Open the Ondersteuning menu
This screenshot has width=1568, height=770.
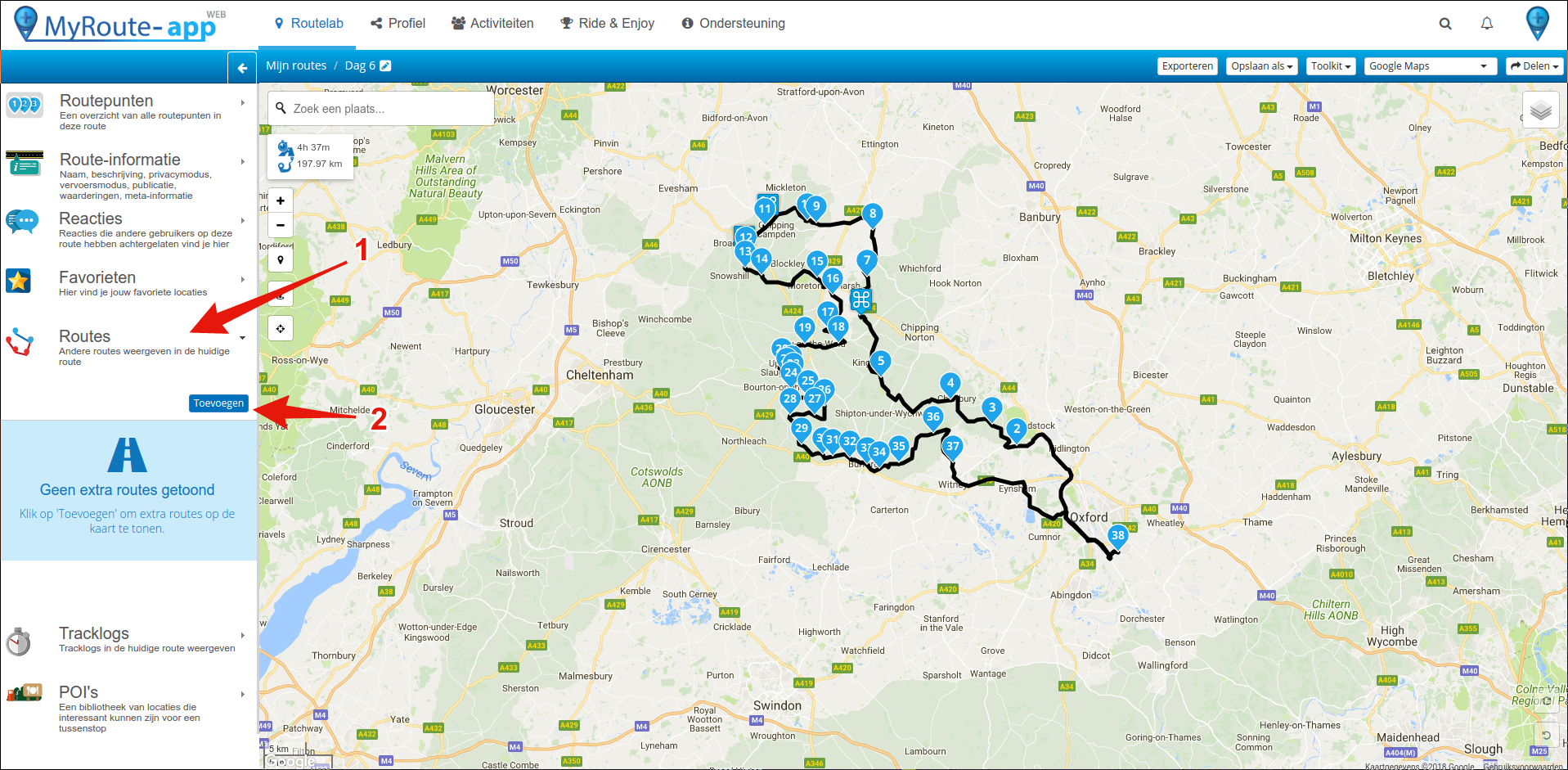tap(733, 24)
